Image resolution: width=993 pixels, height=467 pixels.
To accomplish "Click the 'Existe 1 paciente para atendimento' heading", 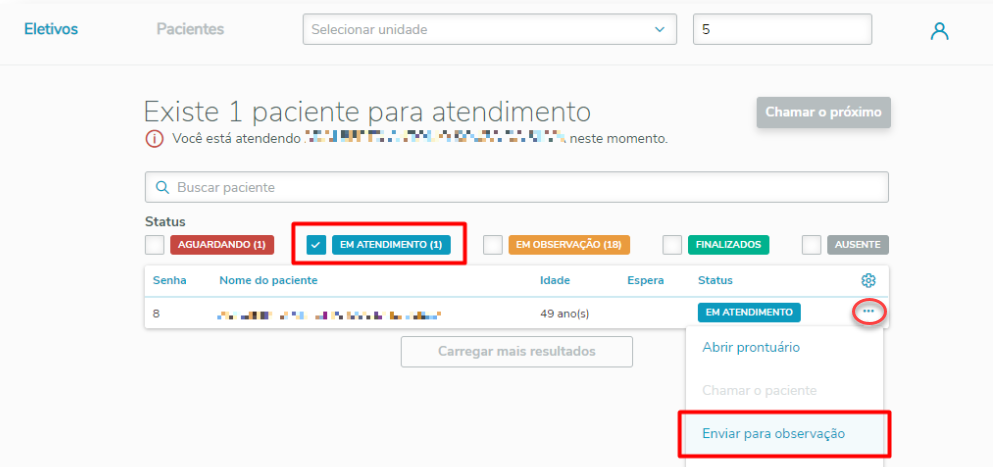I will [367, 112].
